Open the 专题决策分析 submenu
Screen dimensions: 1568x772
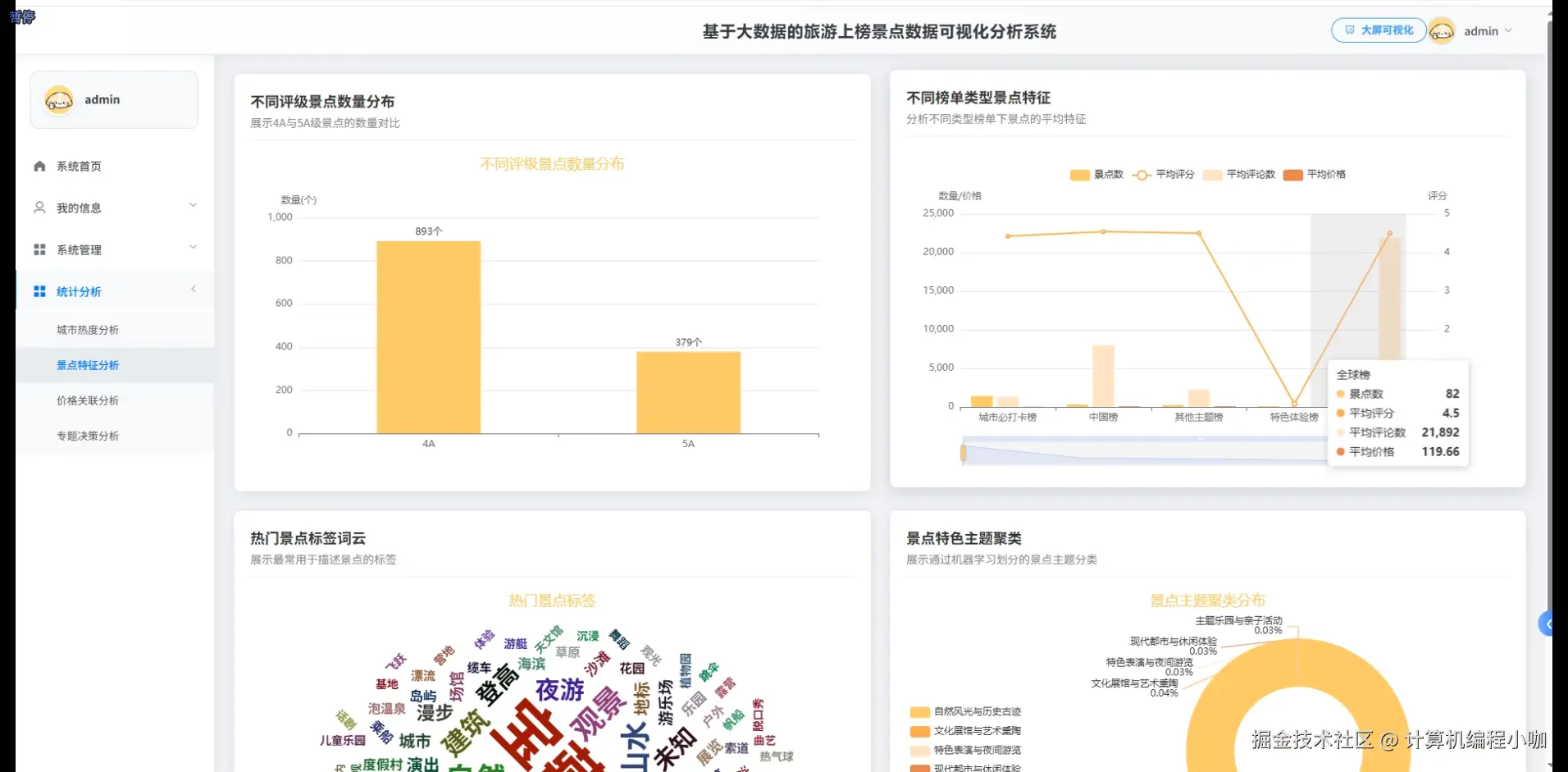point(115,436)
